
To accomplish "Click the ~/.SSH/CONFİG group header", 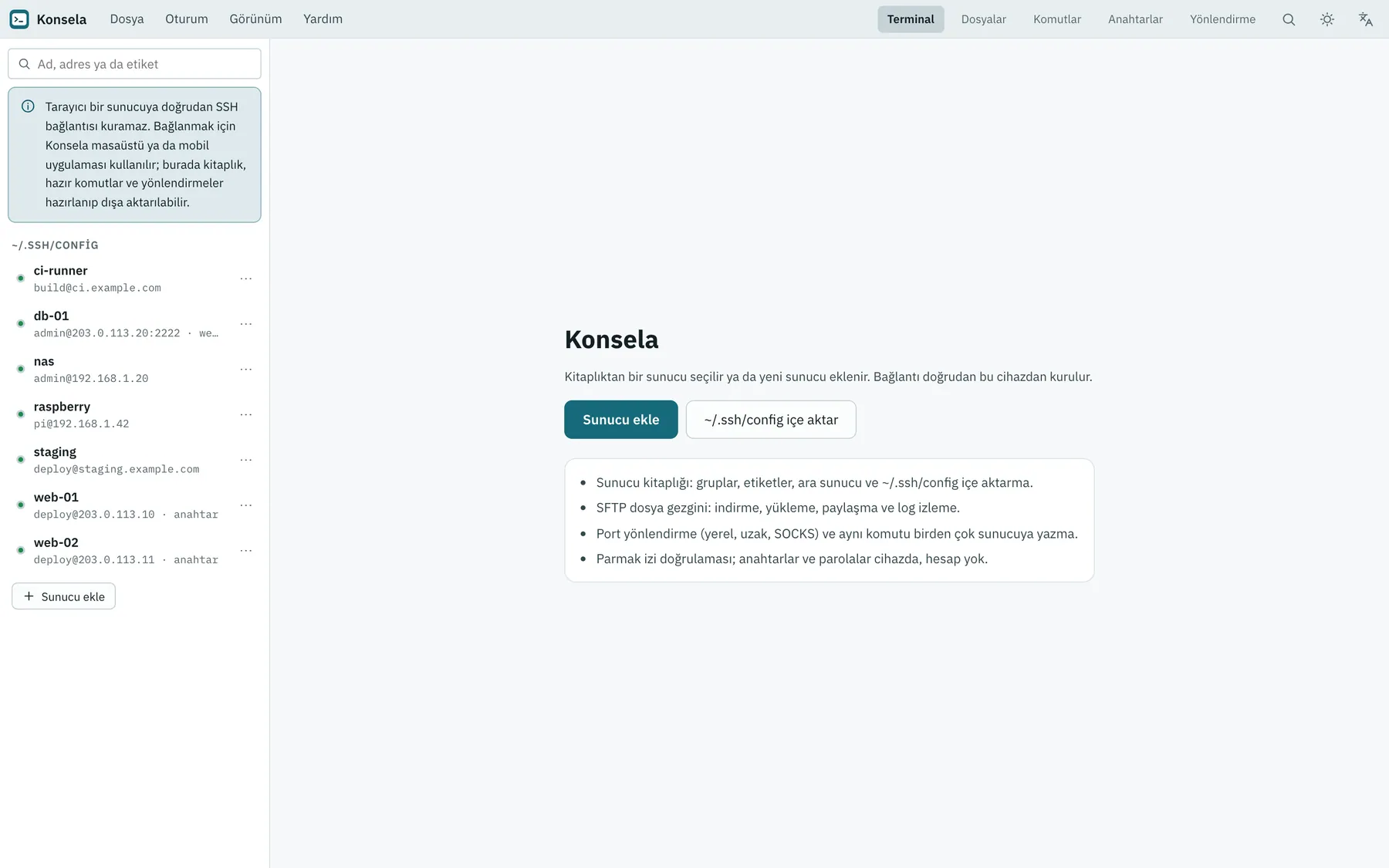I will (55, 245).
